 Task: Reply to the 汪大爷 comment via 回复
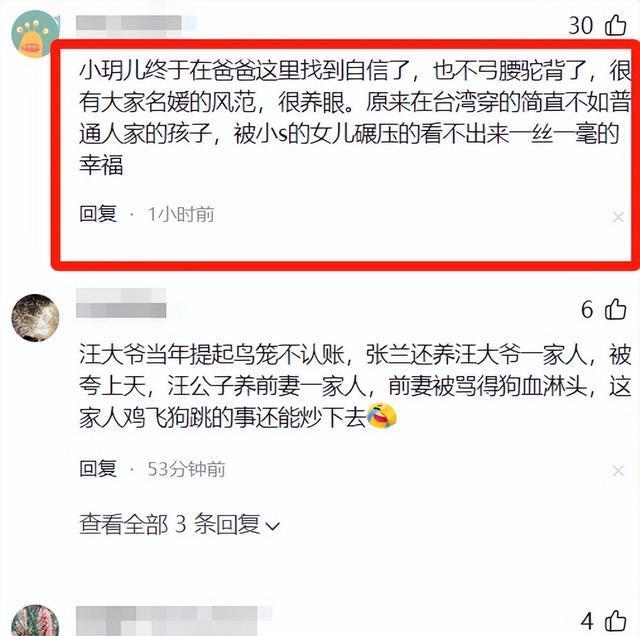pyautogui.click(x=98, y=469)
